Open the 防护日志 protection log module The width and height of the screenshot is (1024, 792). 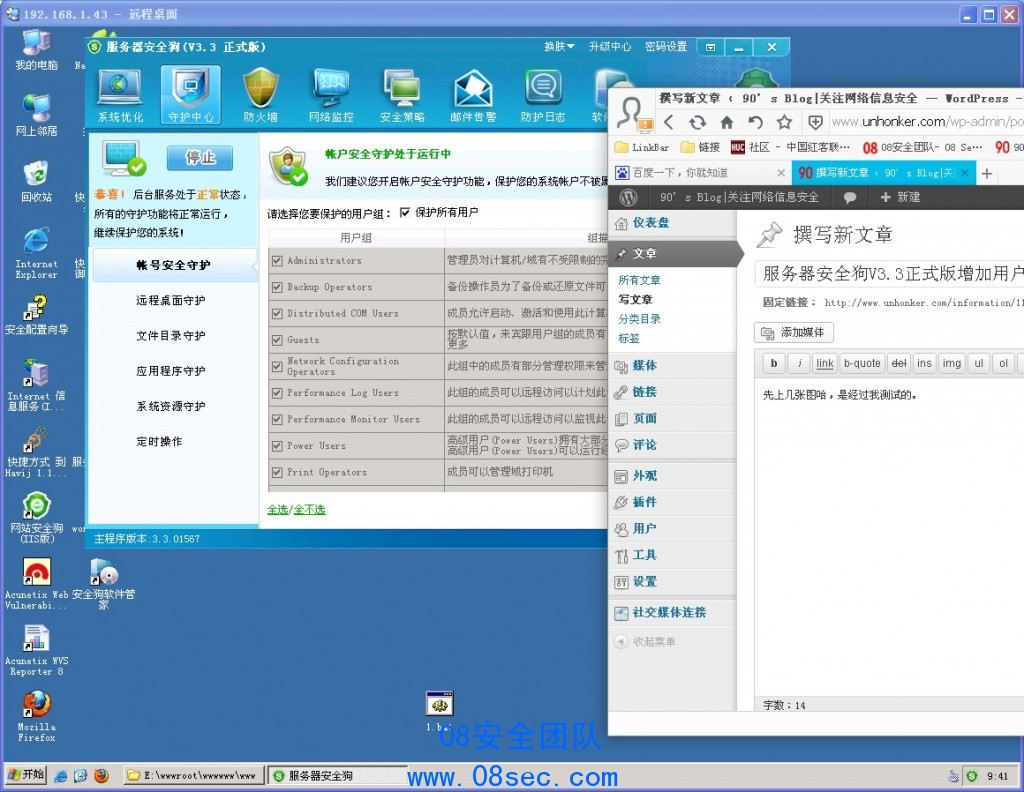point(543,95)
